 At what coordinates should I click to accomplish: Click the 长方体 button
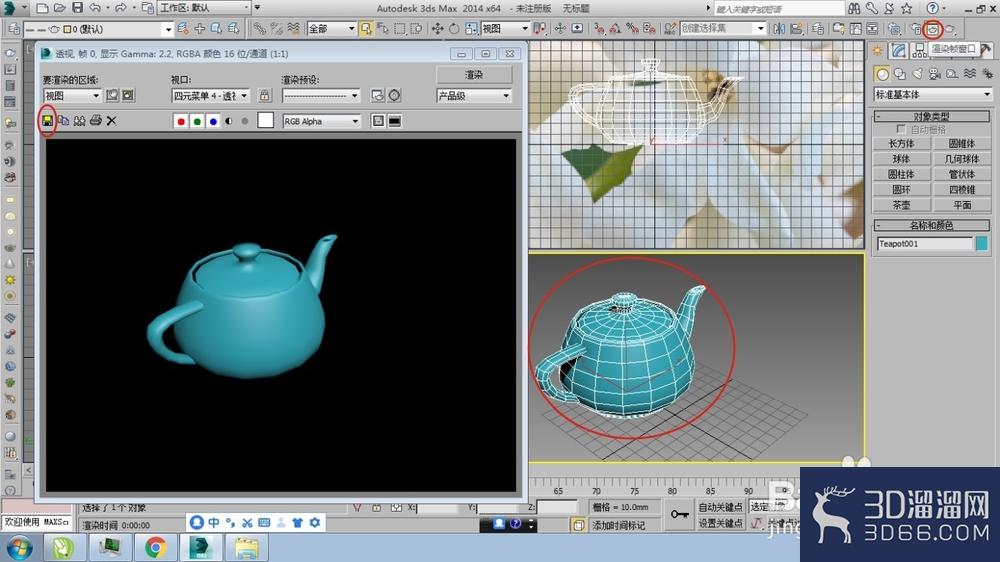(901, 144)
